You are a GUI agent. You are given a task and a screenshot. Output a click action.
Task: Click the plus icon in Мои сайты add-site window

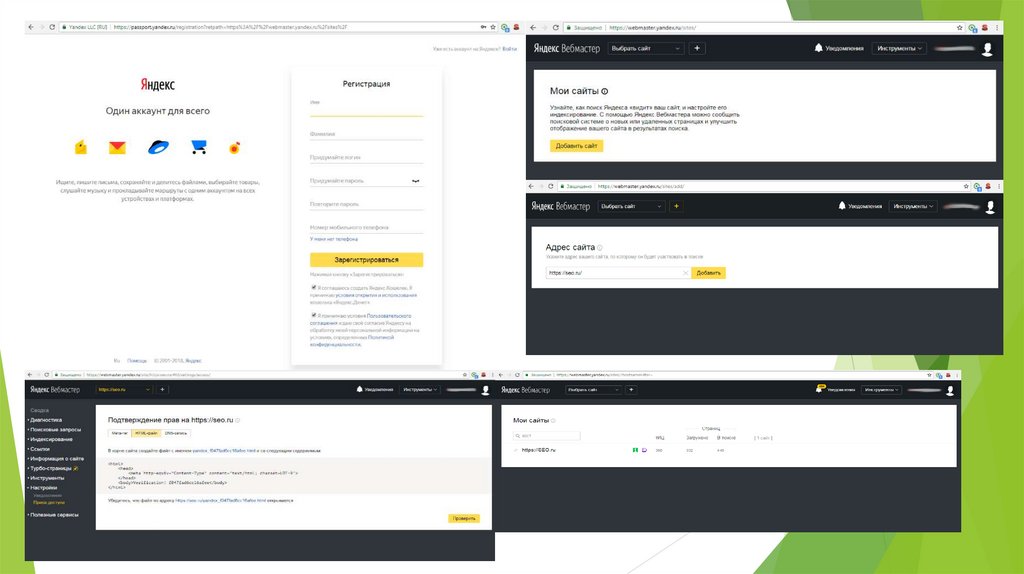pyautogui.click(x=697, y=48)
